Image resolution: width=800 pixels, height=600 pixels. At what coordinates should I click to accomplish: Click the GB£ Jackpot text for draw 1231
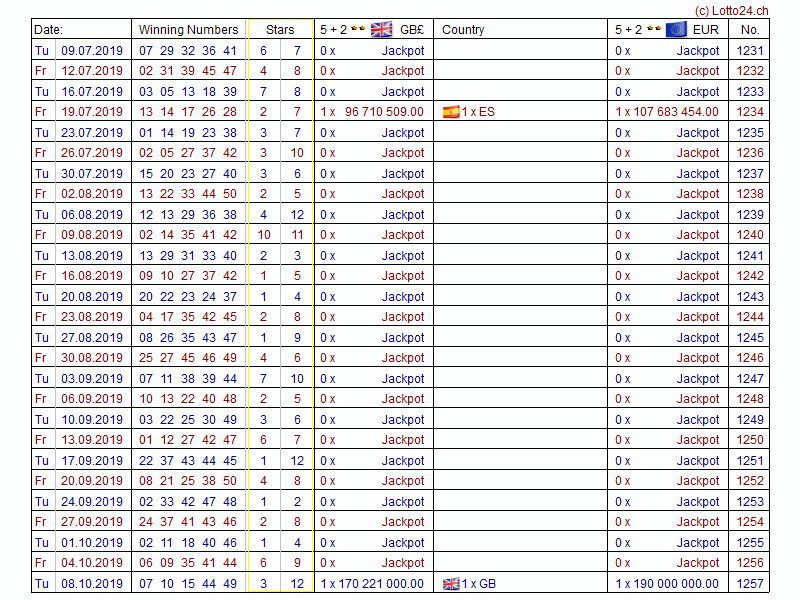pyautogui.click(x=403, y=51)
